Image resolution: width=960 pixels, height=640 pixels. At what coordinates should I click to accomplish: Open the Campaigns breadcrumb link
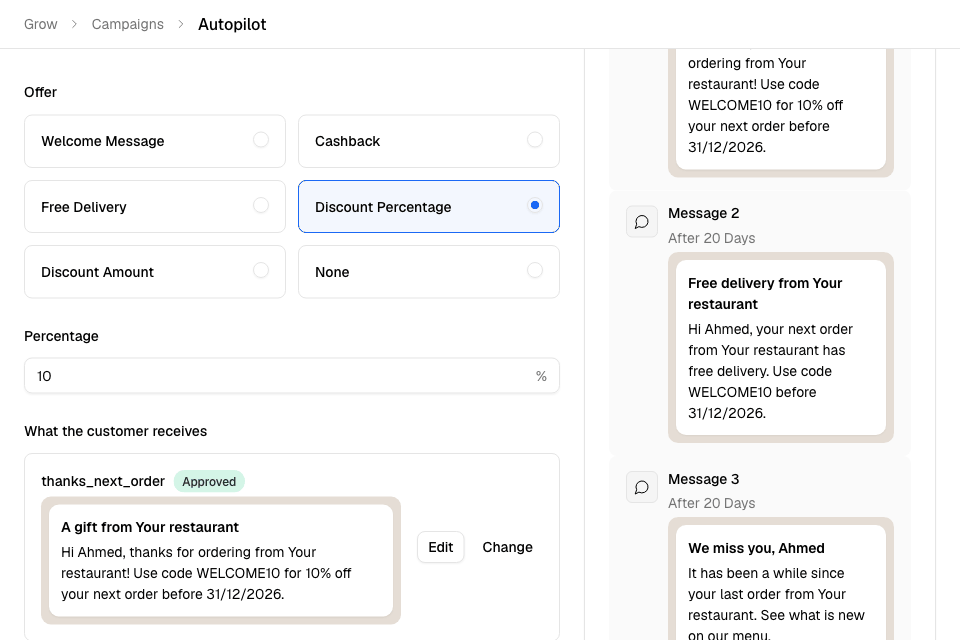(127, 24)
